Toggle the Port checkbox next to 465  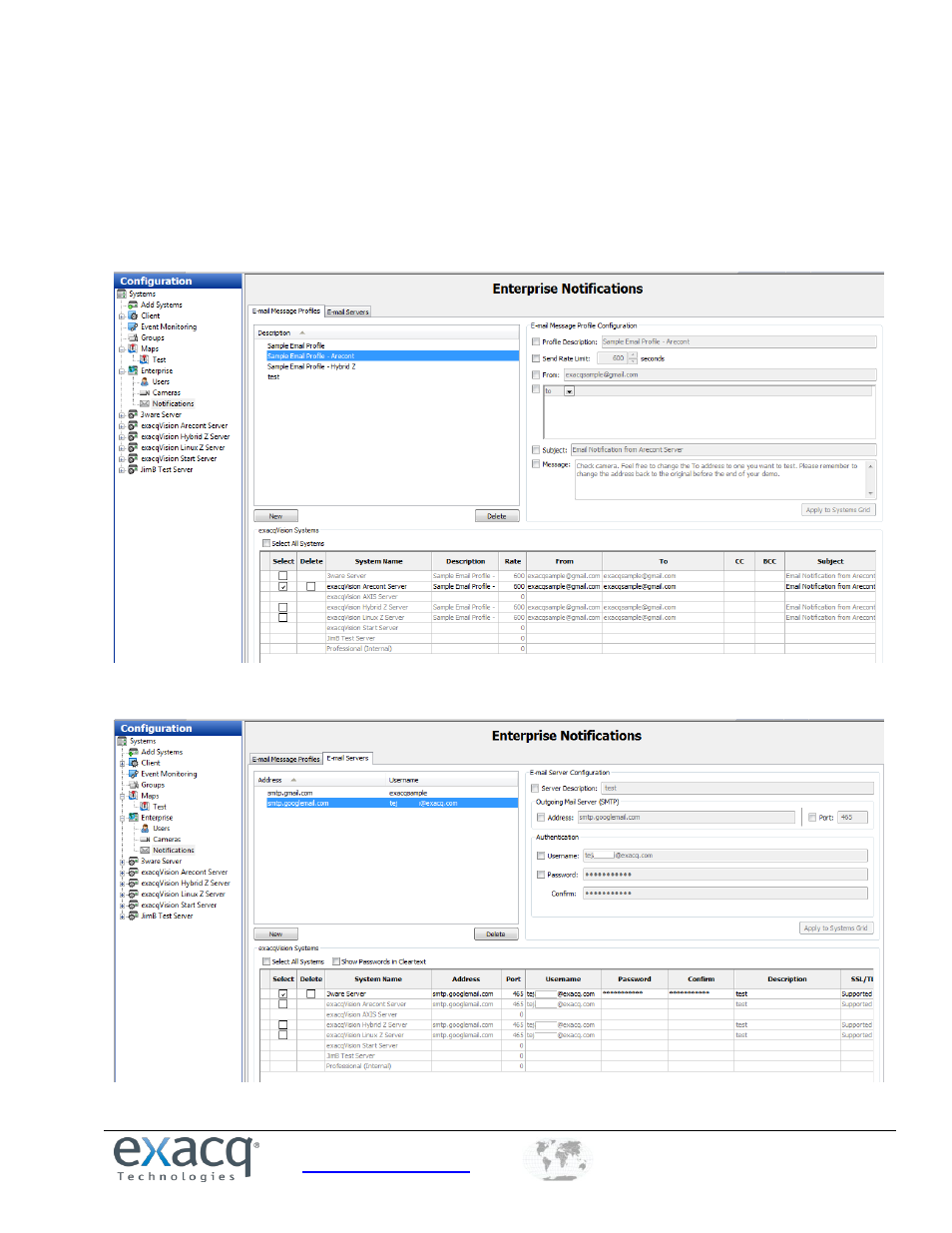pyautogui.click(x=812, y=817)
